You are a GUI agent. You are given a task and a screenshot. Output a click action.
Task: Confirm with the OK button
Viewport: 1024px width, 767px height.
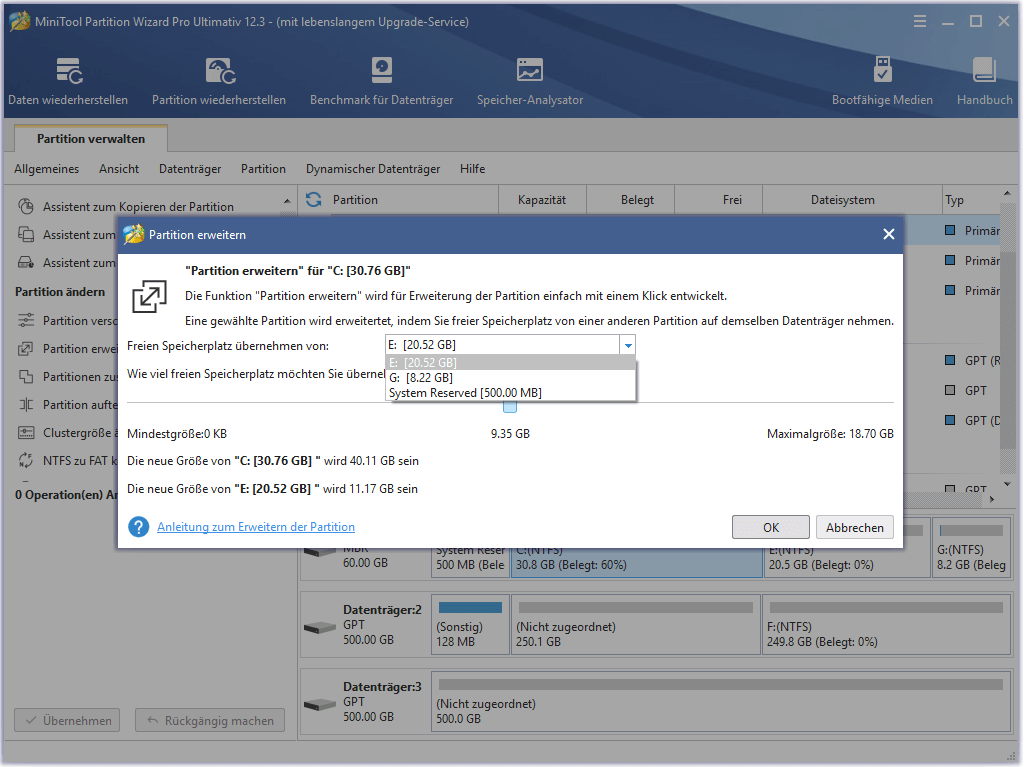[770, 526]
